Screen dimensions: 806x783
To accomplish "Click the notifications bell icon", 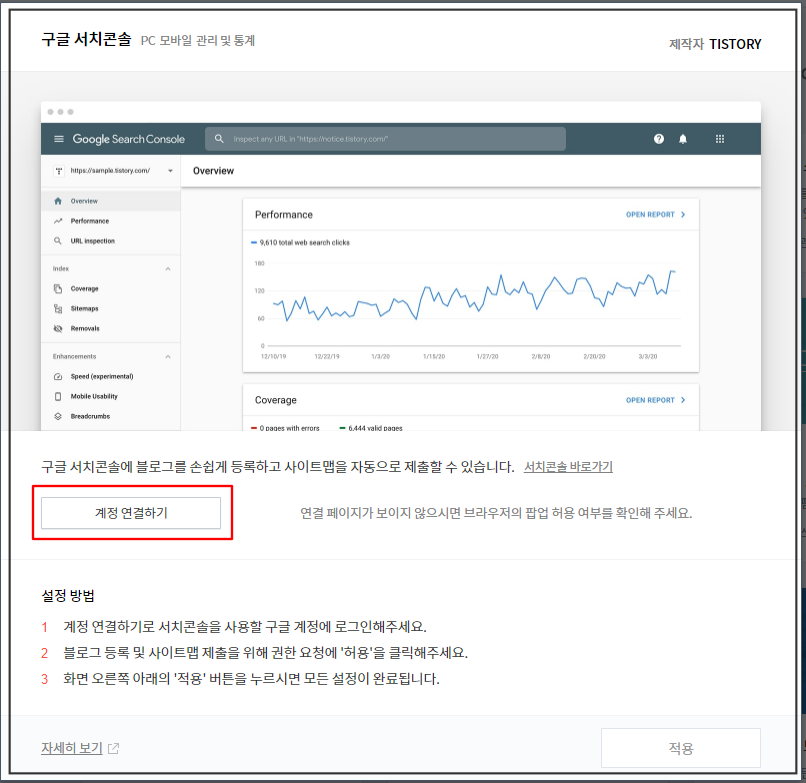I will pos(683,139).
